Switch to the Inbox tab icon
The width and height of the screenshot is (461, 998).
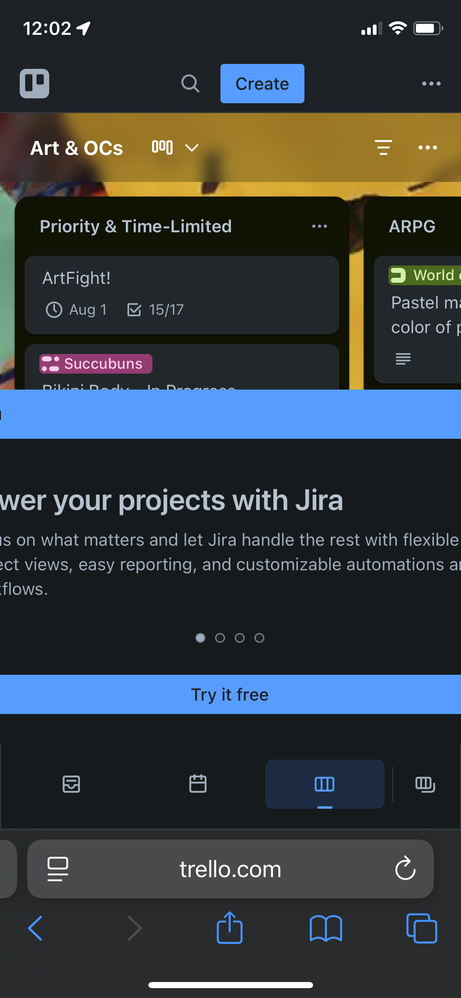tap(71, 784)
